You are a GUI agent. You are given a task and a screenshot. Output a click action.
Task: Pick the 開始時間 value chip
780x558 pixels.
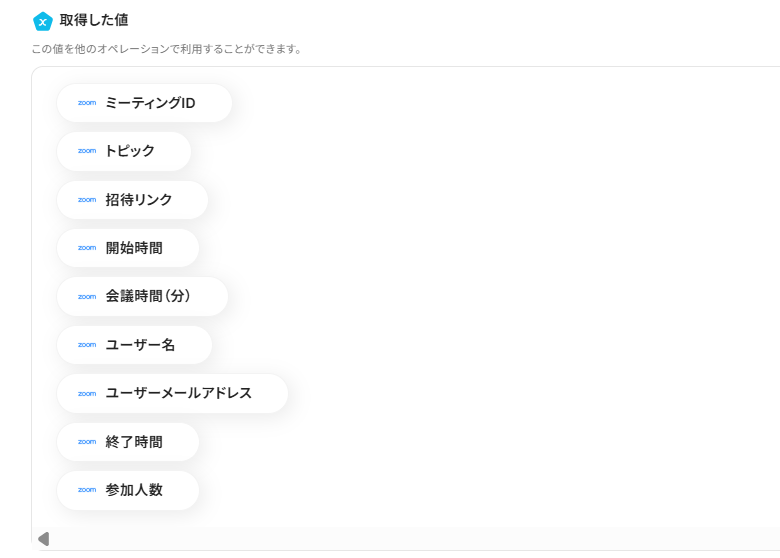[x=128, y=248]
